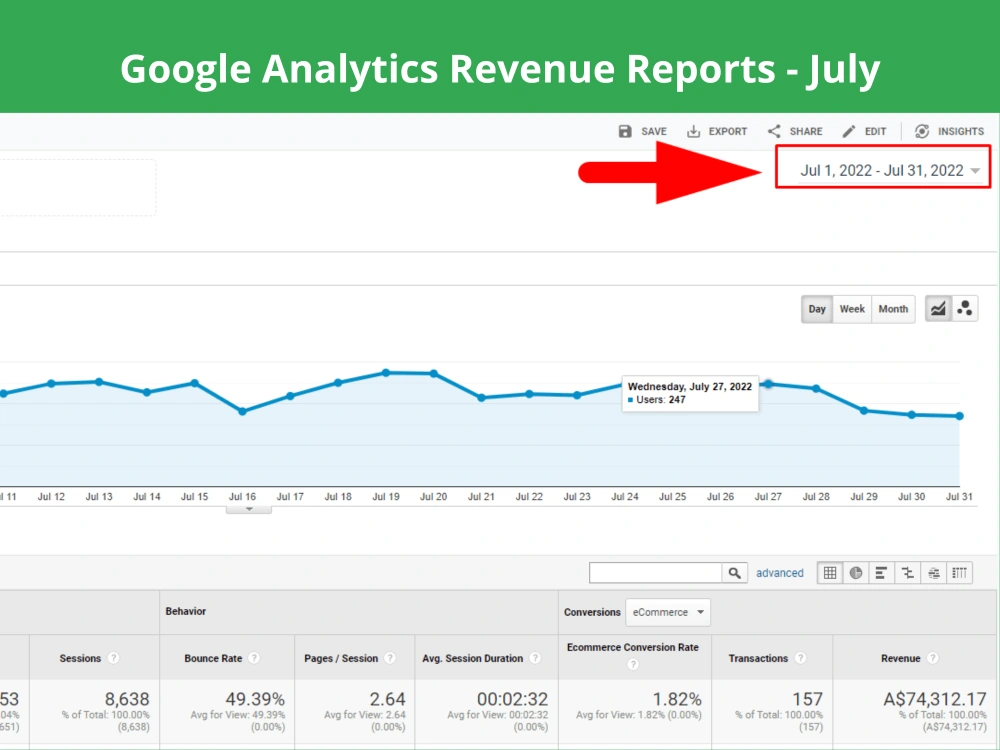Click the Save floppy disk icon
Viewport: 1000px width, 750px height.
click(625, 131)
